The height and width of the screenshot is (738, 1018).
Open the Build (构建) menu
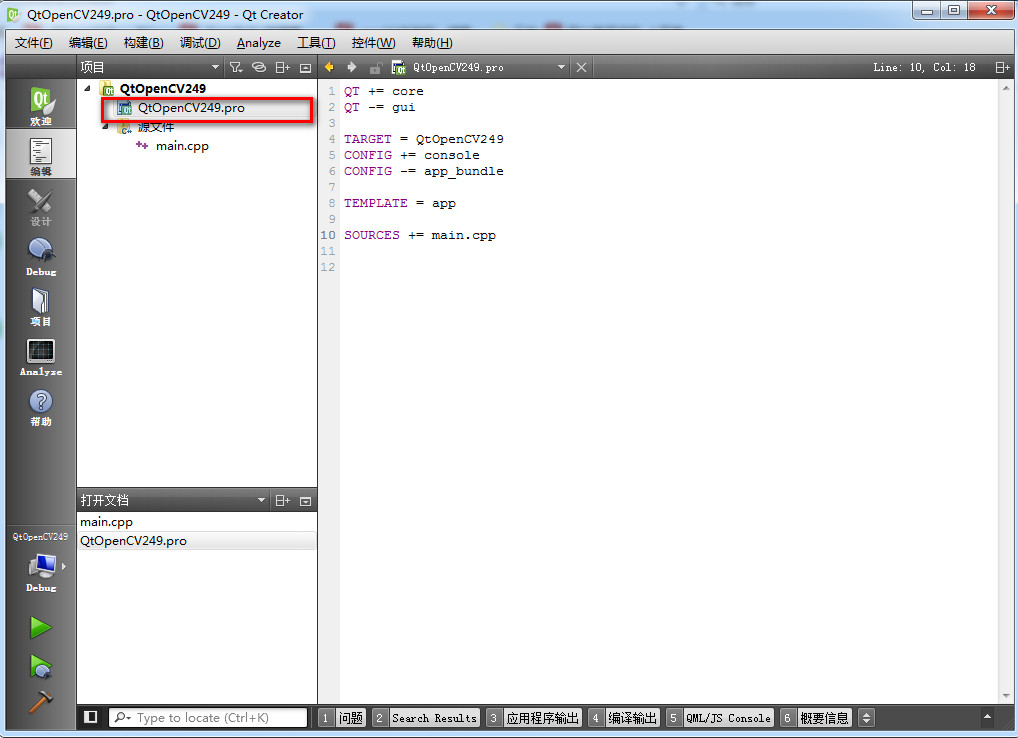click(x=143, y=43)
